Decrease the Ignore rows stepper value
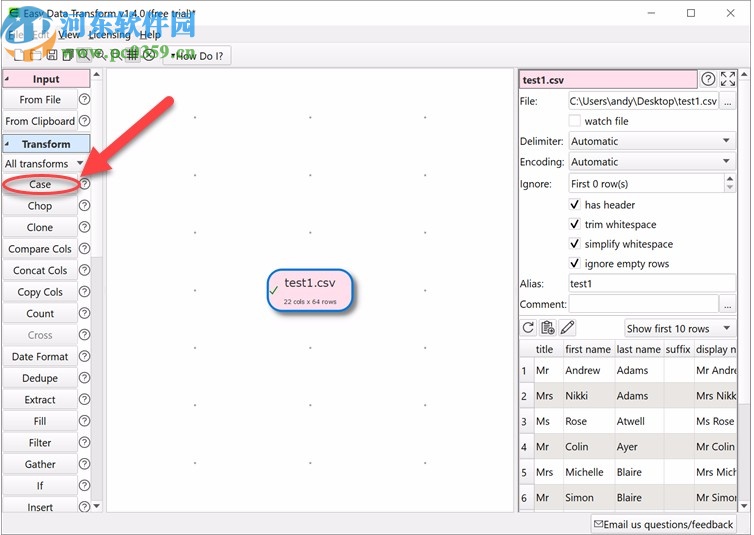 coord(730,188)
